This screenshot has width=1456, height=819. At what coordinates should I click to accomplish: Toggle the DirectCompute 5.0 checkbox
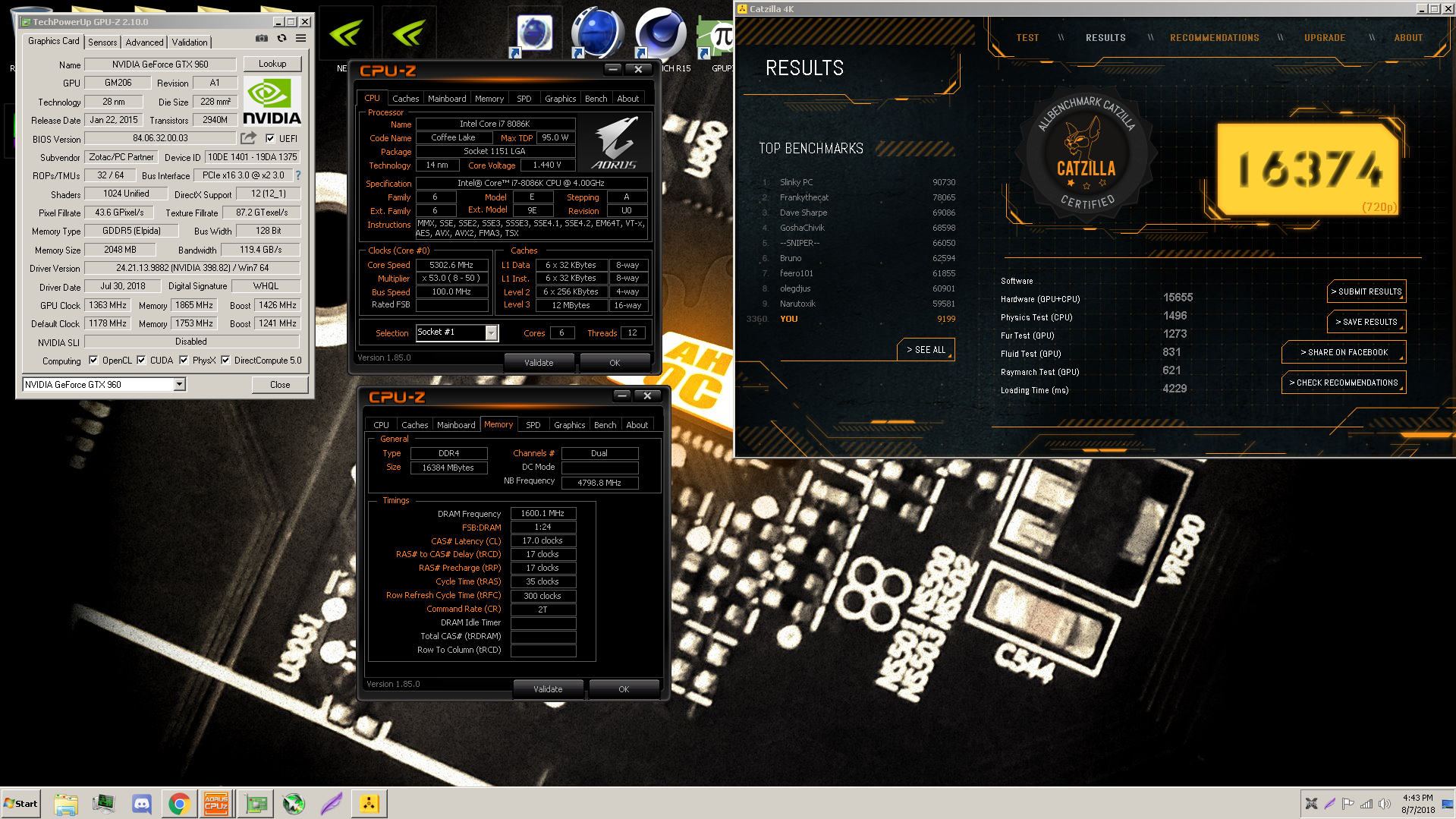pyautogui.click(x=225, y=361)
